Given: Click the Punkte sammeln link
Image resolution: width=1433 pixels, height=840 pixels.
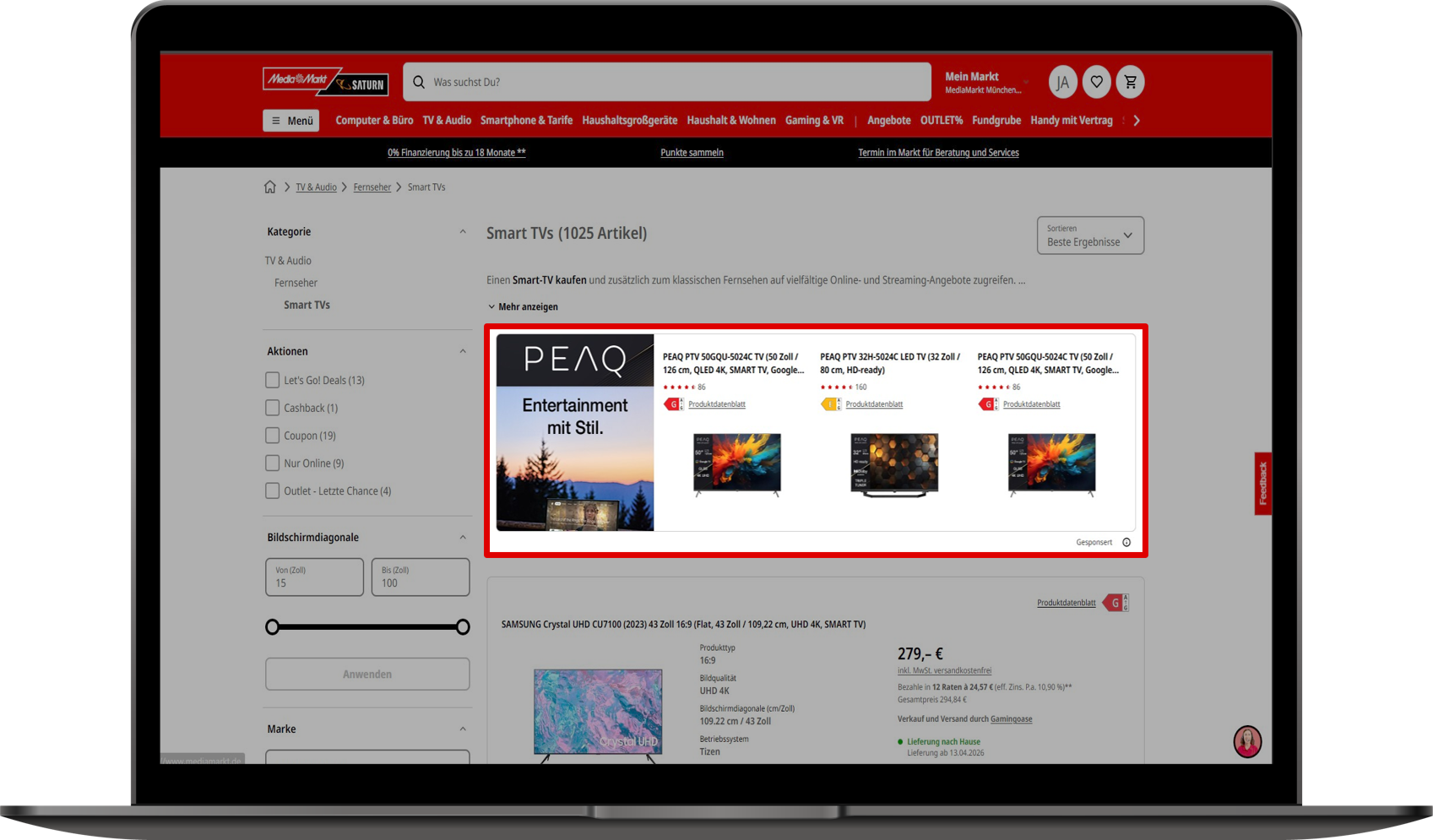Looking at the screenshot, I should pyautogui.click(x=692, y=153).
